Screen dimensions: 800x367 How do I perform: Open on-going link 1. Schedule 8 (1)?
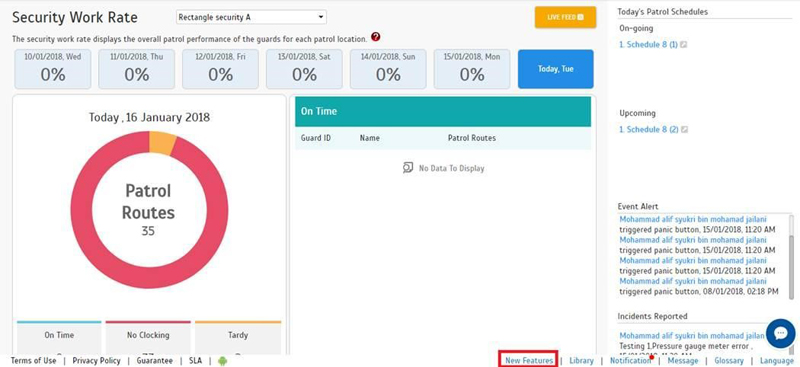pos(648,45)
